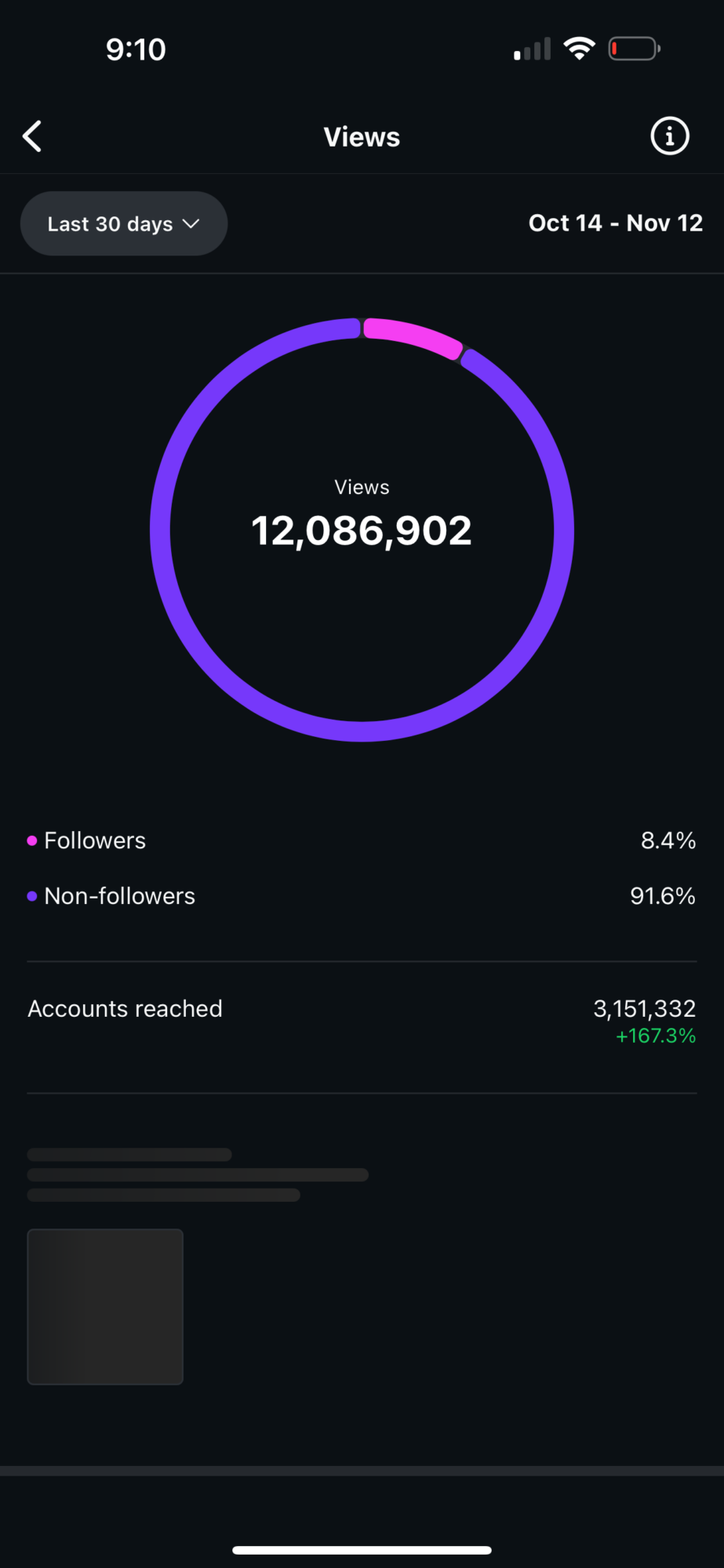Open the Accounts reached row
724x1568 pixels.
click(362, 1021)
